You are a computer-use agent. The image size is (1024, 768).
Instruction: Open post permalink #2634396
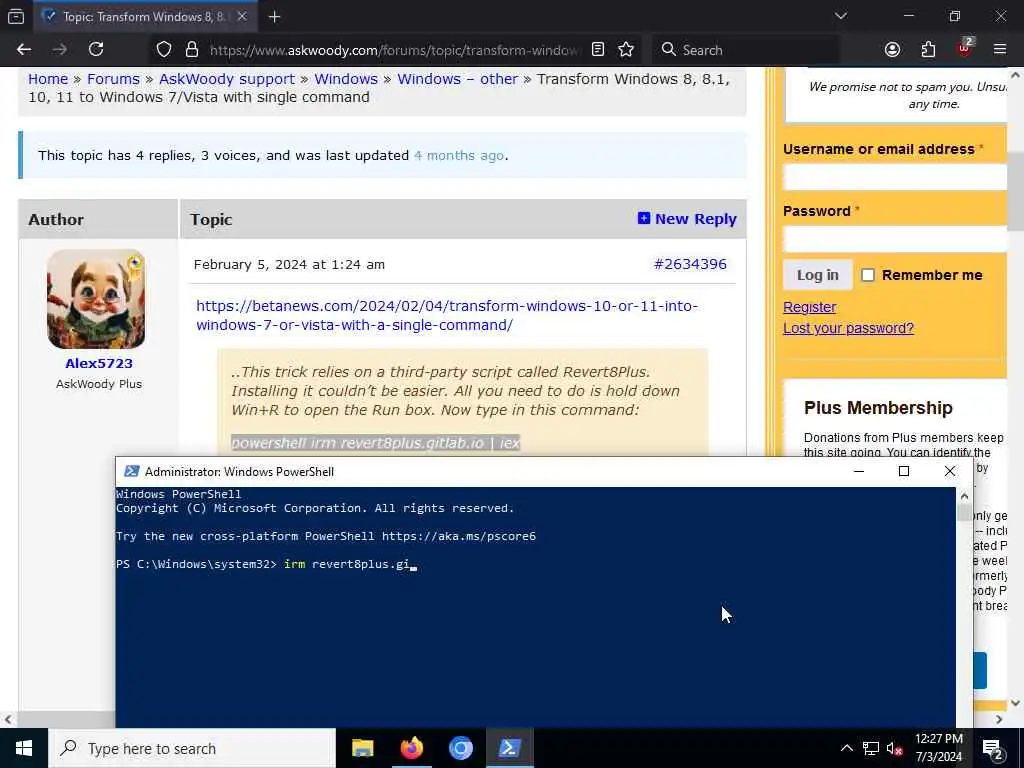(x=690, y=264)
